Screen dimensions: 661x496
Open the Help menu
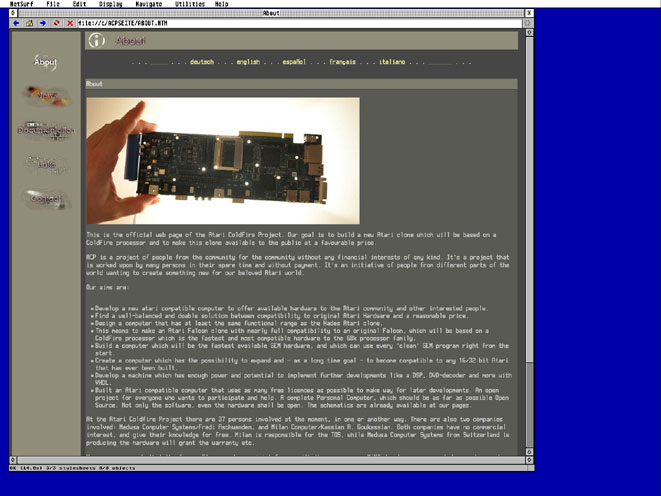(221, 4)
